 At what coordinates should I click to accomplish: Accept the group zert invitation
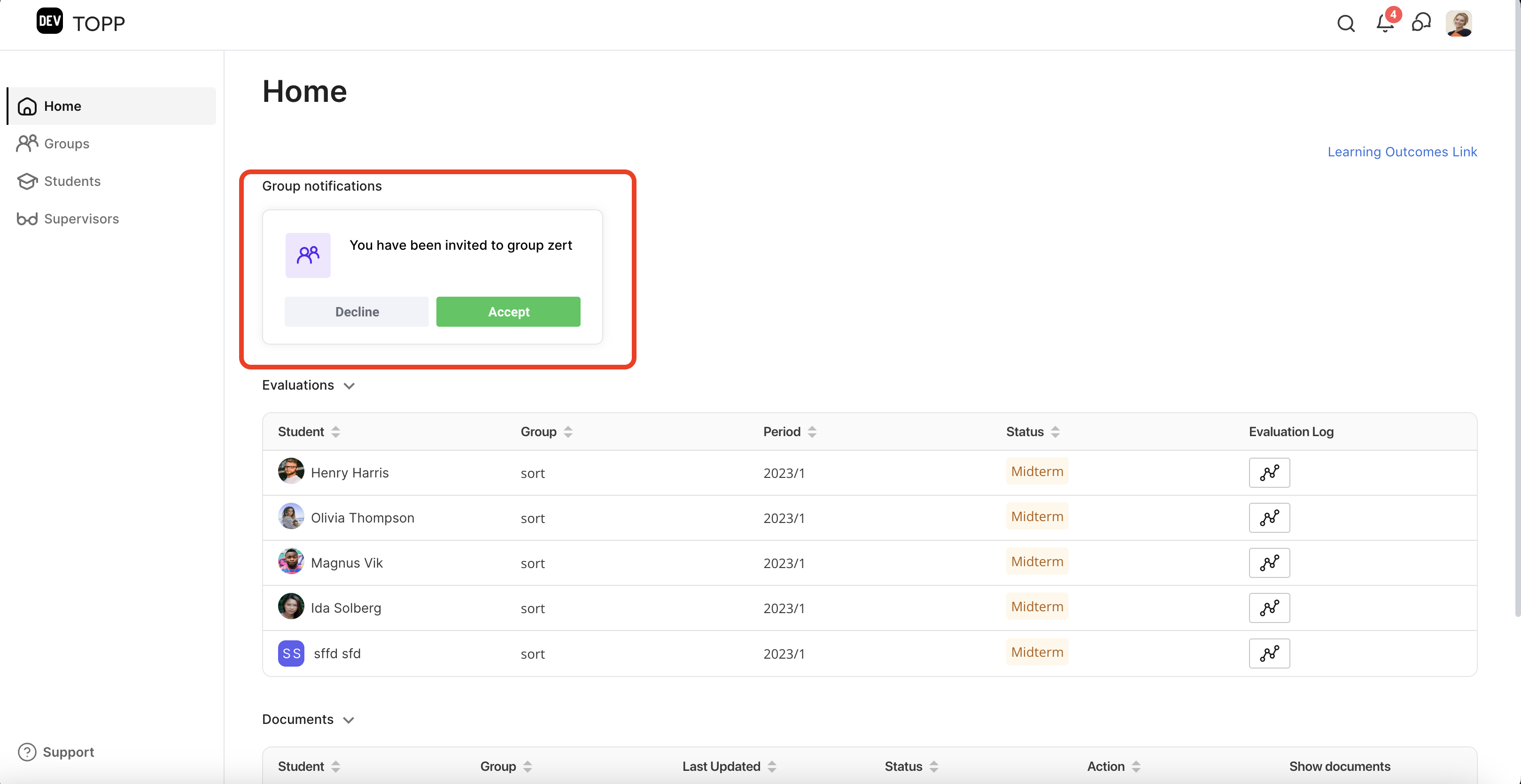click(508, 311)
